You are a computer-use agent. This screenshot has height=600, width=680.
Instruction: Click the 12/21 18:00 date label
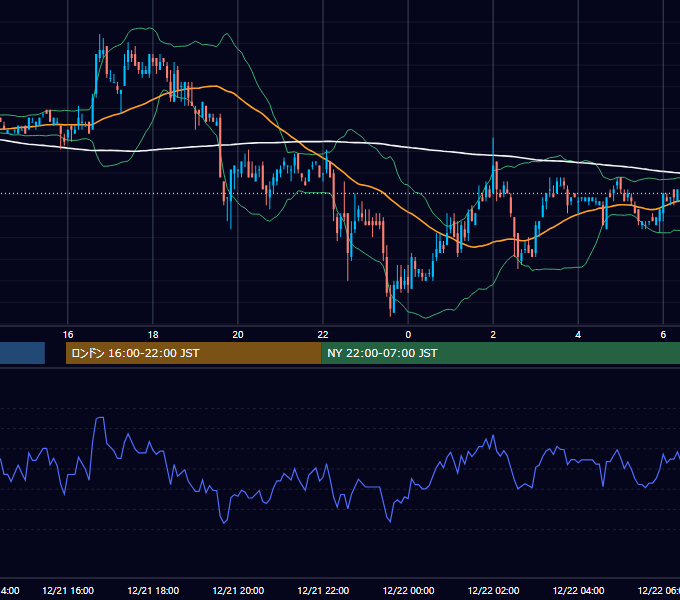pos(153,590)
